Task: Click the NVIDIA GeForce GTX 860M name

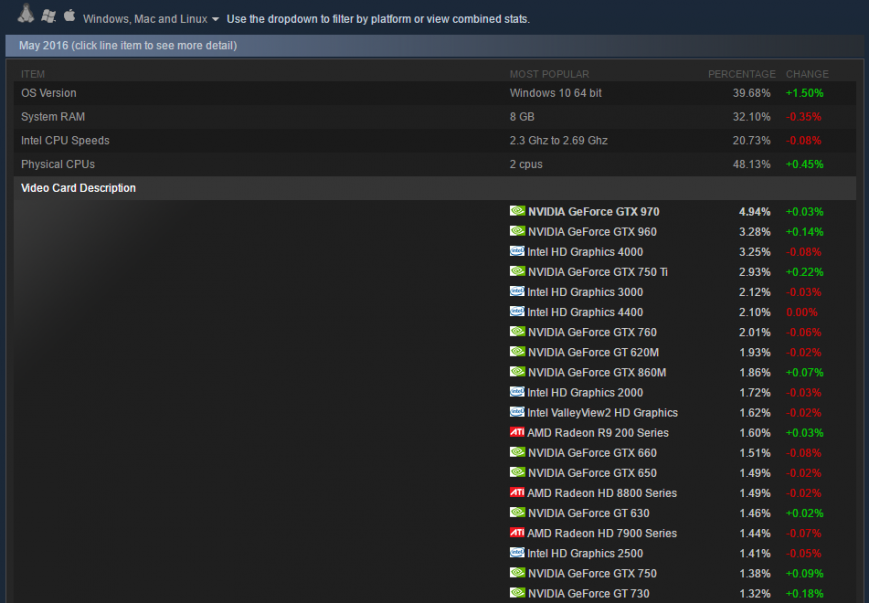Action: coord(597,372)
